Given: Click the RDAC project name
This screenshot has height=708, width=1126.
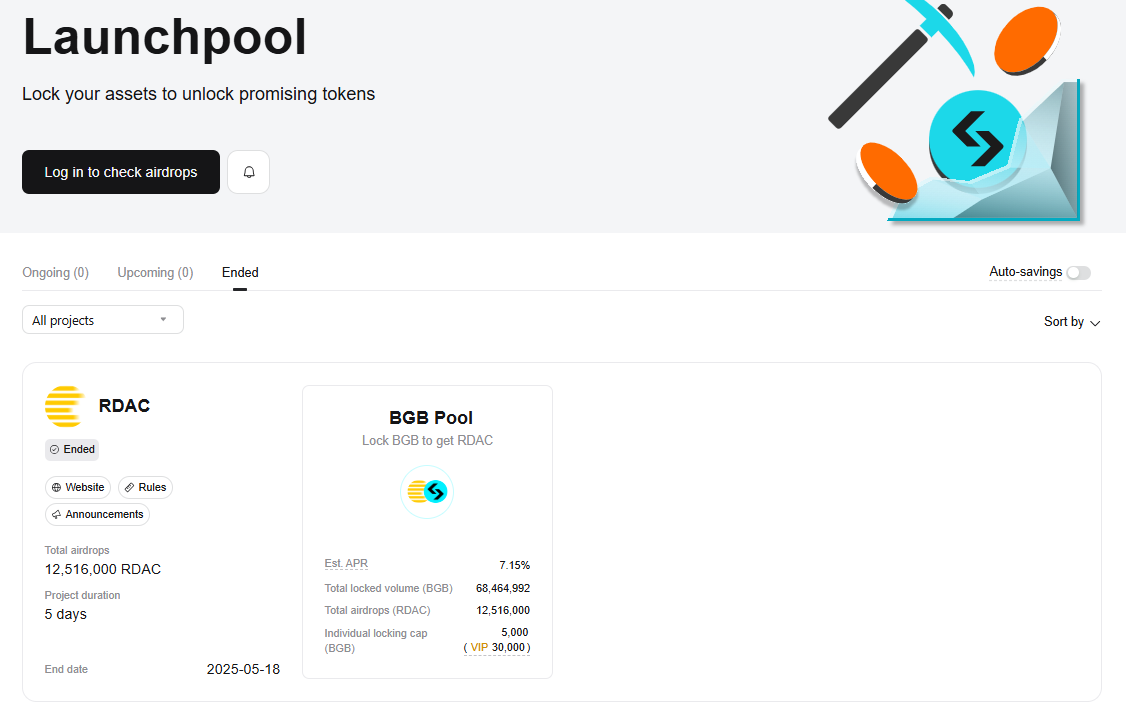Looking at the screenshot, I should (124, 406).
